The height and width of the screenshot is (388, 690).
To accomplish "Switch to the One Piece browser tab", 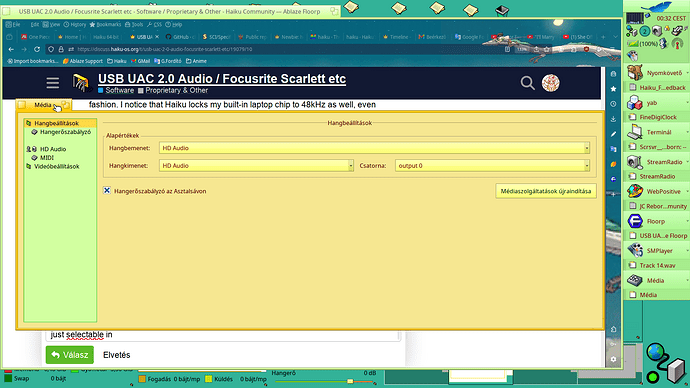I will pyautogui.click(x=36, y=37).
